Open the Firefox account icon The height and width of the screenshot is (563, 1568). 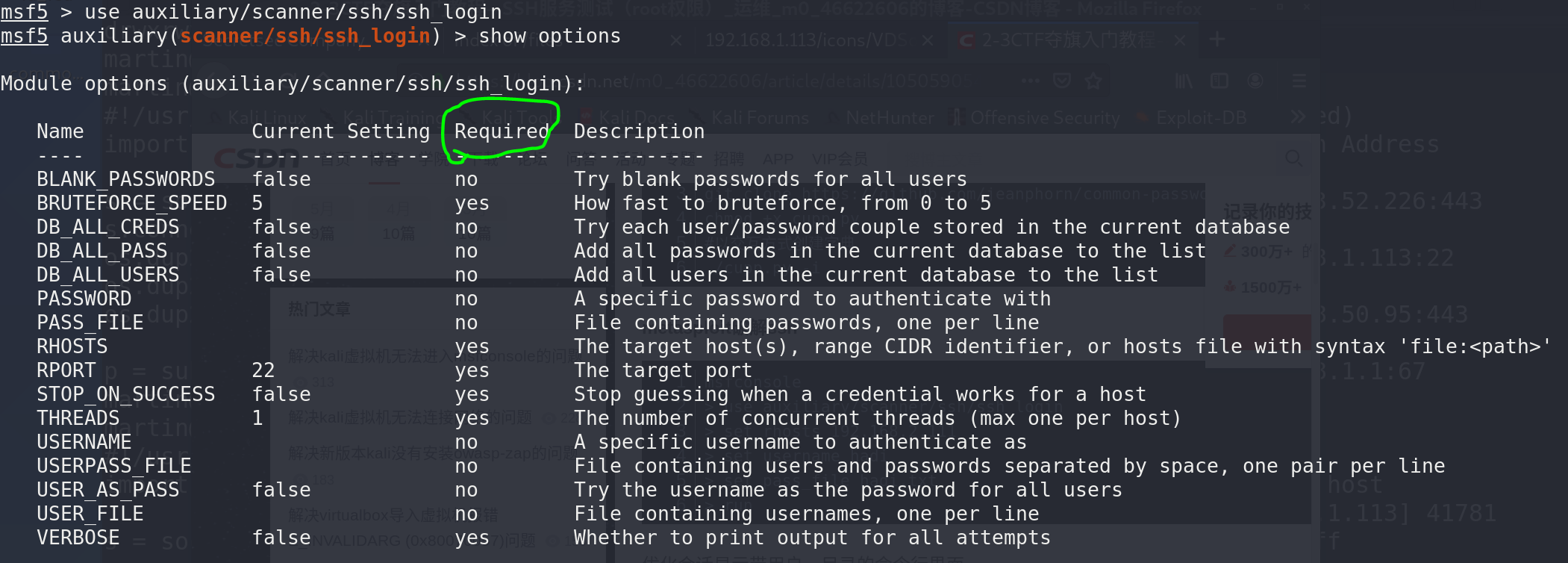pyautogui.click(x=1255, y=81)
